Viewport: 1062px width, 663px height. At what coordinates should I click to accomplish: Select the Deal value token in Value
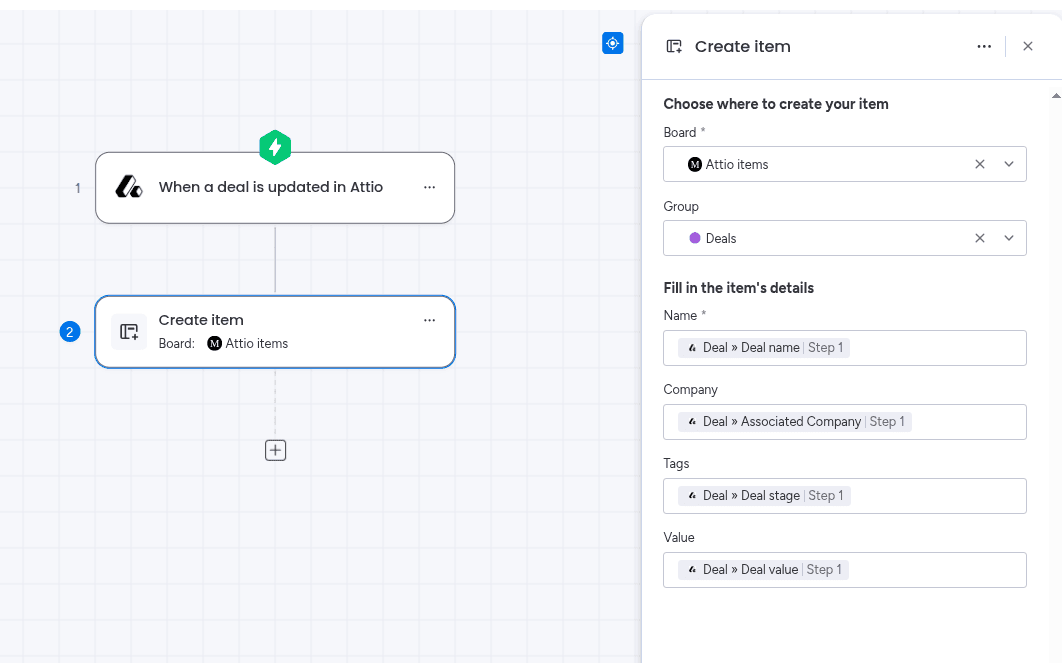[x=763, y=569]
